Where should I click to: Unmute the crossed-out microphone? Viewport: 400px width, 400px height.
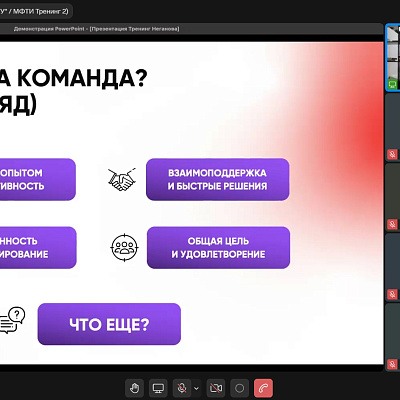[x=182, y=388]
